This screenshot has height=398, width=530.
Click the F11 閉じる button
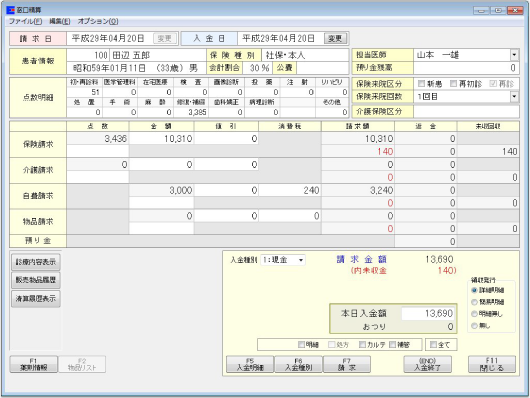click(492, 365)
